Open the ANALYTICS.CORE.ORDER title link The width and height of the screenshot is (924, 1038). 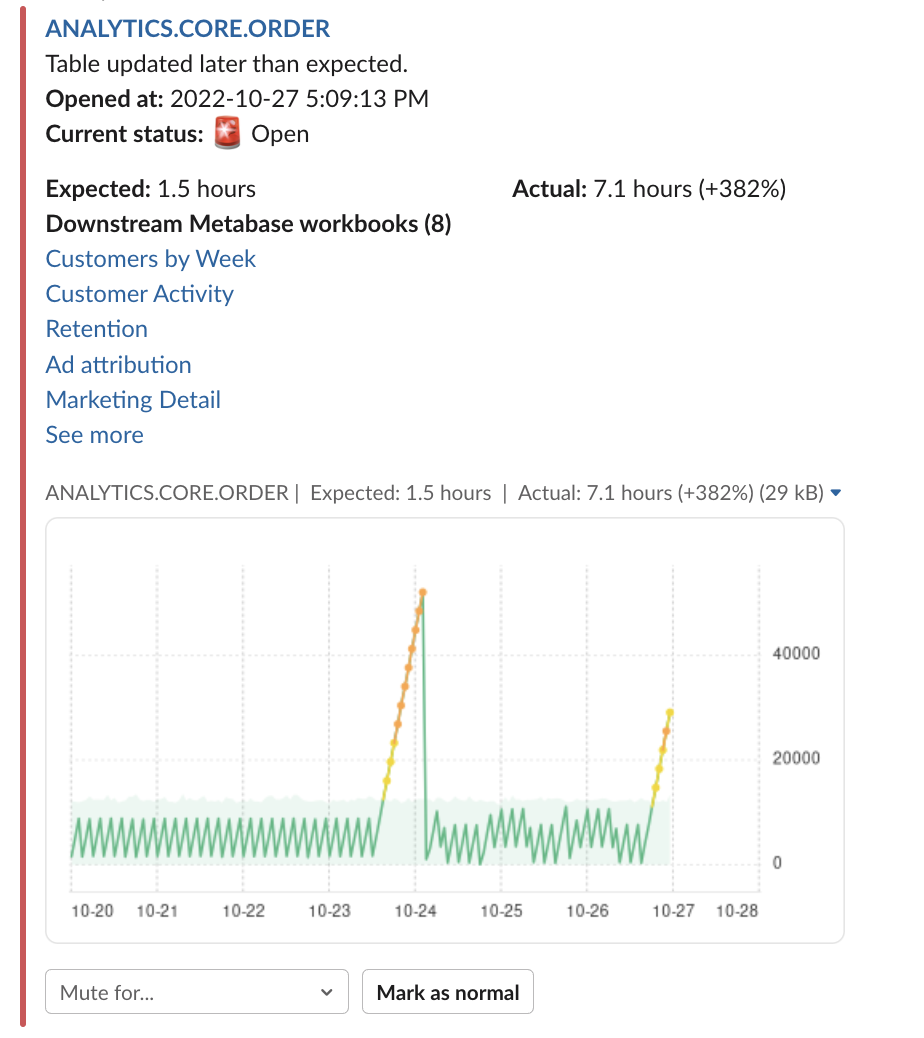187,29
